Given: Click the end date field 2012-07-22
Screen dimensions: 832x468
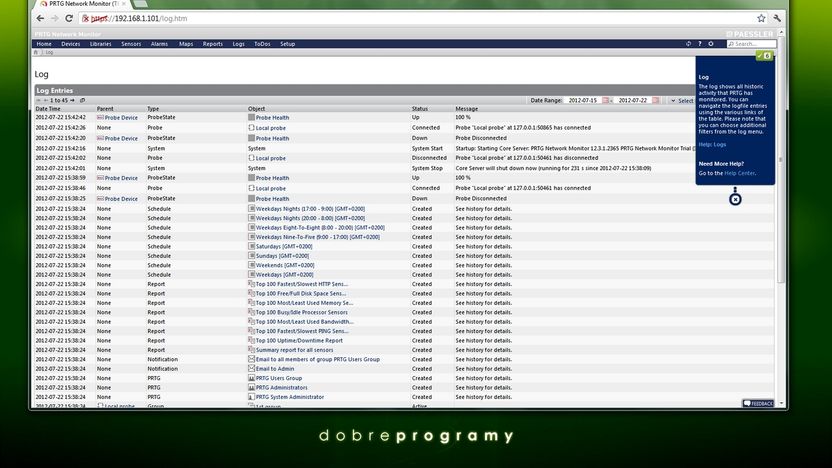Looking at the screenshot, I should click(632, 100).
